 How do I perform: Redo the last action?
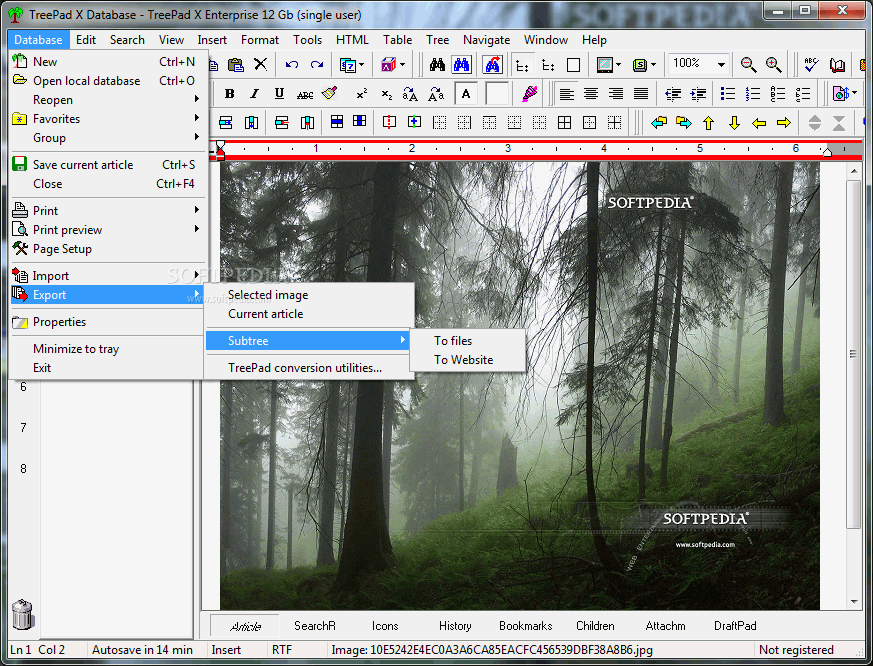tap(317, 65)
